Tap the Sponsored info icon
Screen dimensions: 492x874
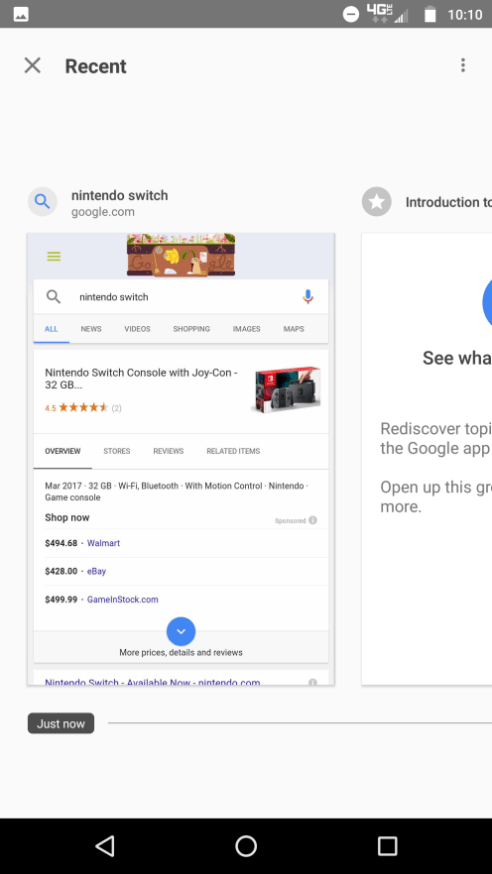(x=313, y=520)
